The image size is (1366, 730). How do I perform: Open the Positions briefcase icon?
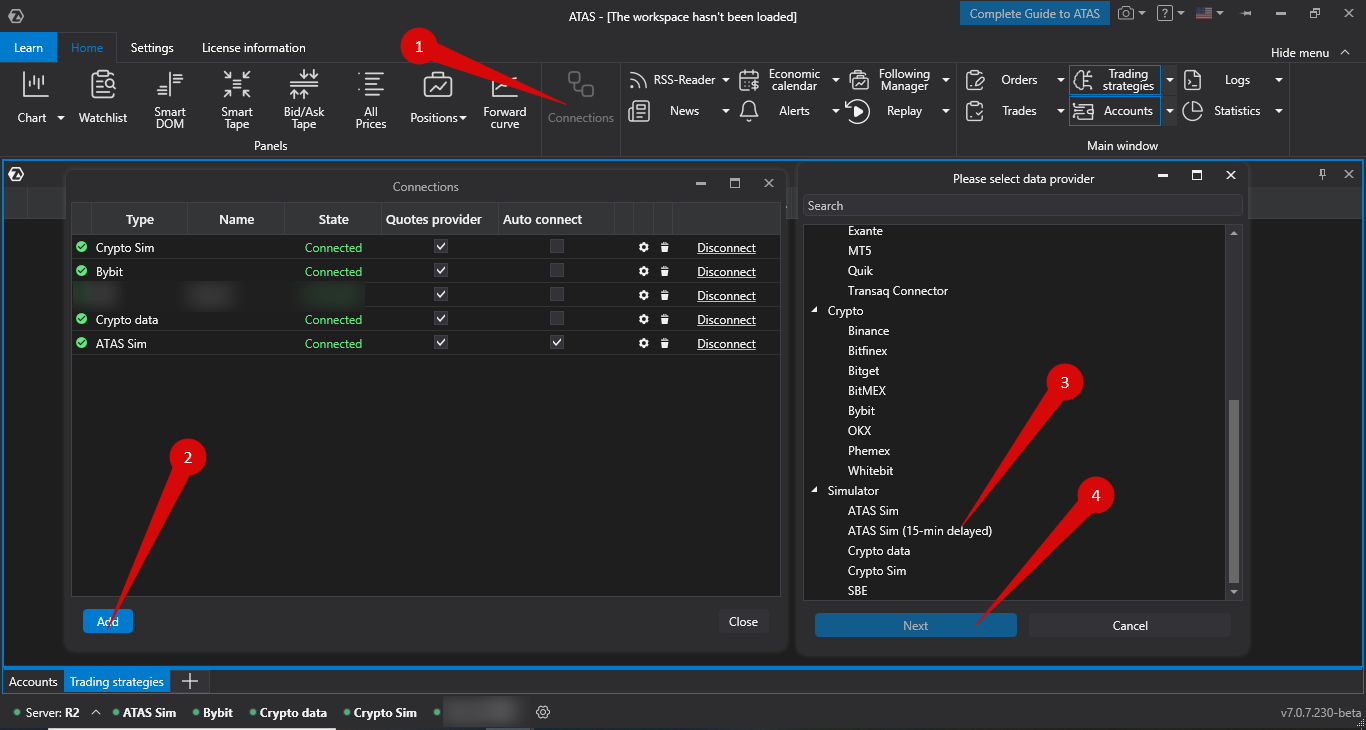(438, 85)
